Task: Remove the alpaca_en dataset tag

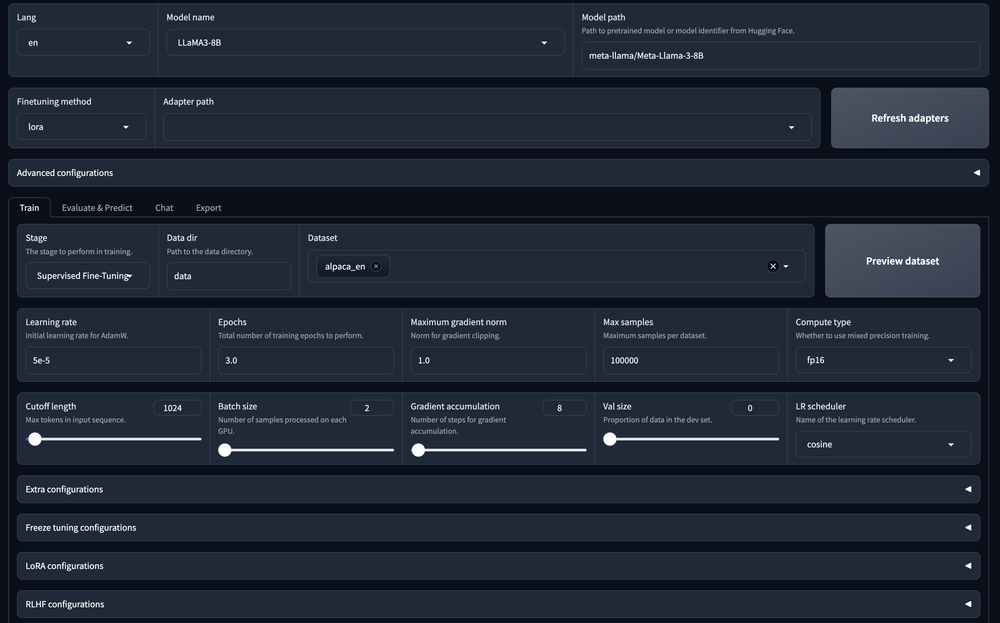Action: click(376, 267)
